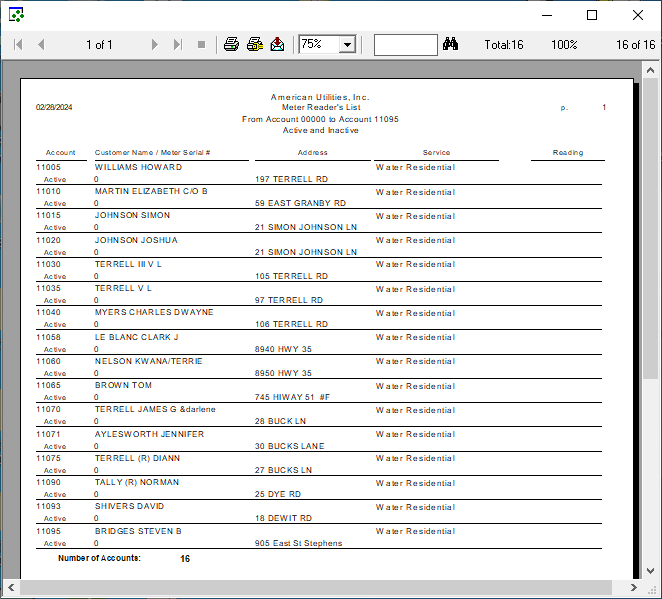
Task: Select customer MARTIN ELIZABETH C/O B
Action: pyautogui.click(x=151, y=191)
